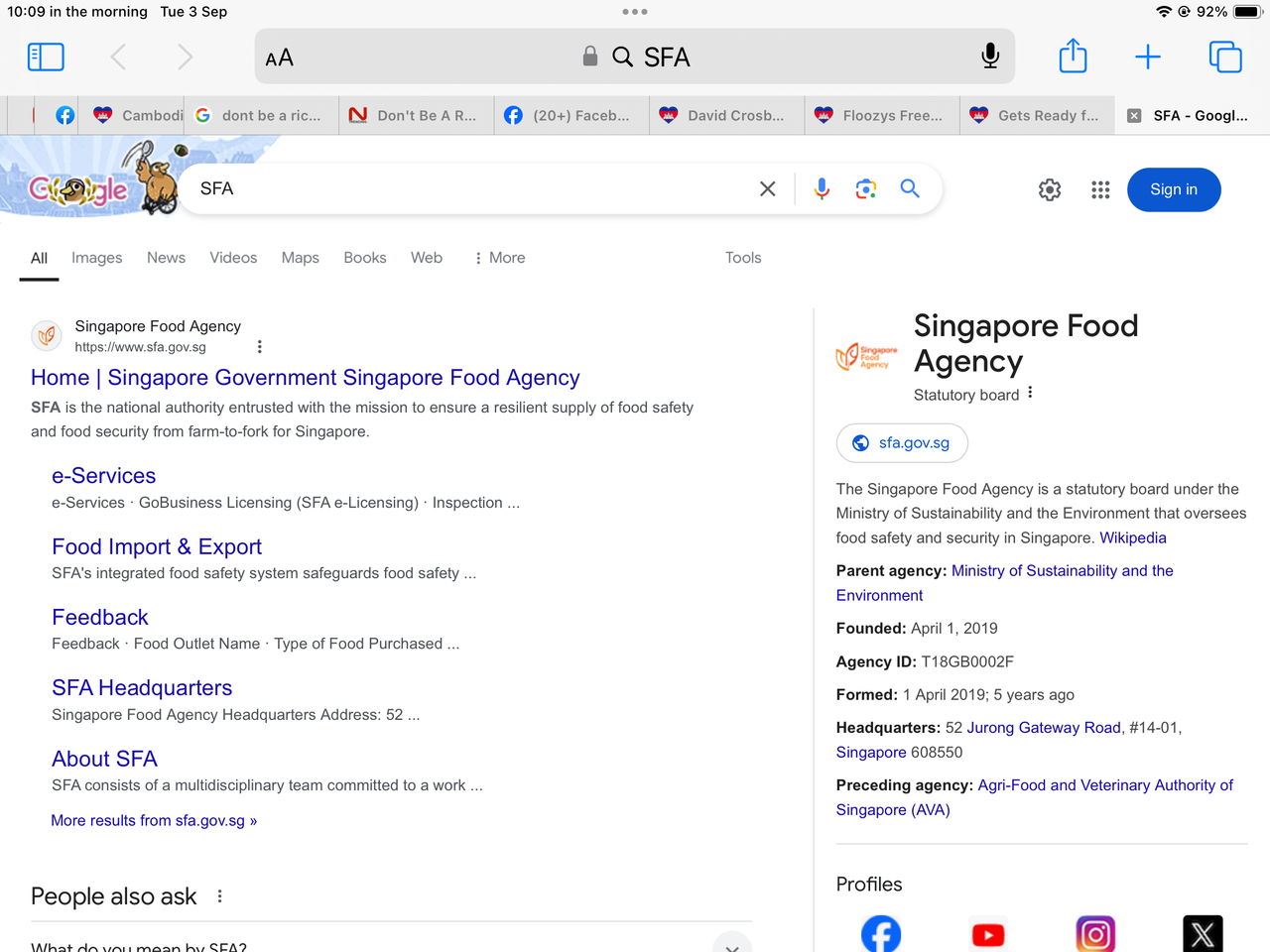
Task: Open the Google apps grid
Action: 1100,189
